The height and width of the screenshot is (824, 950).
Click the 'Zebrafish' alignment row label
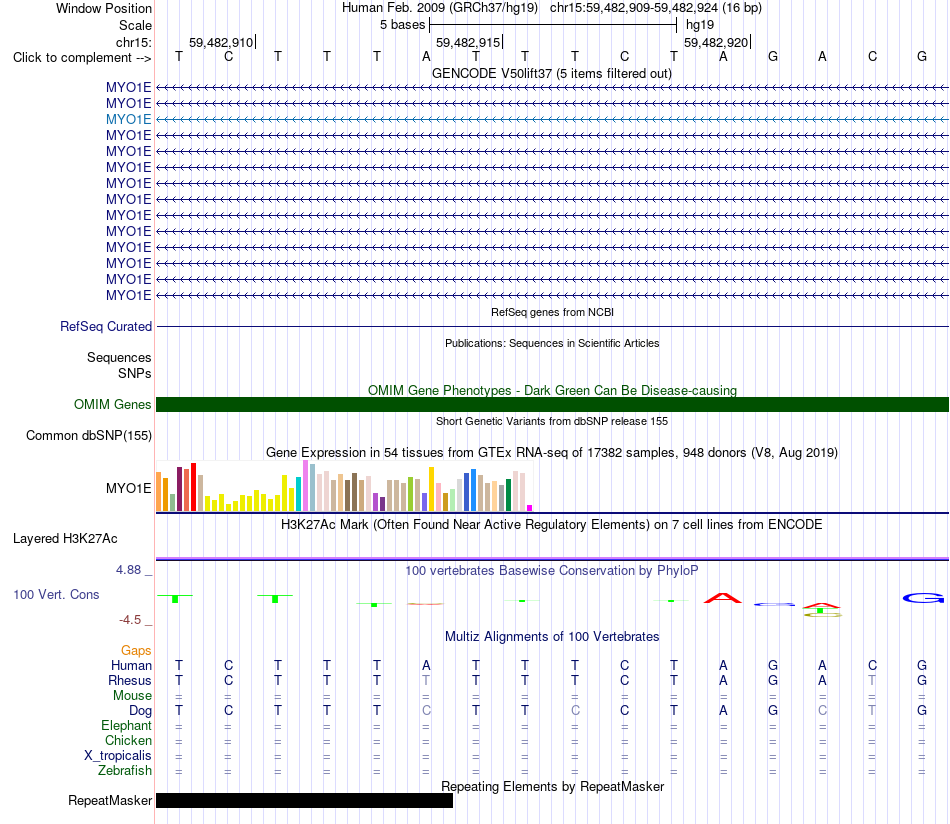tap(125, 771)
